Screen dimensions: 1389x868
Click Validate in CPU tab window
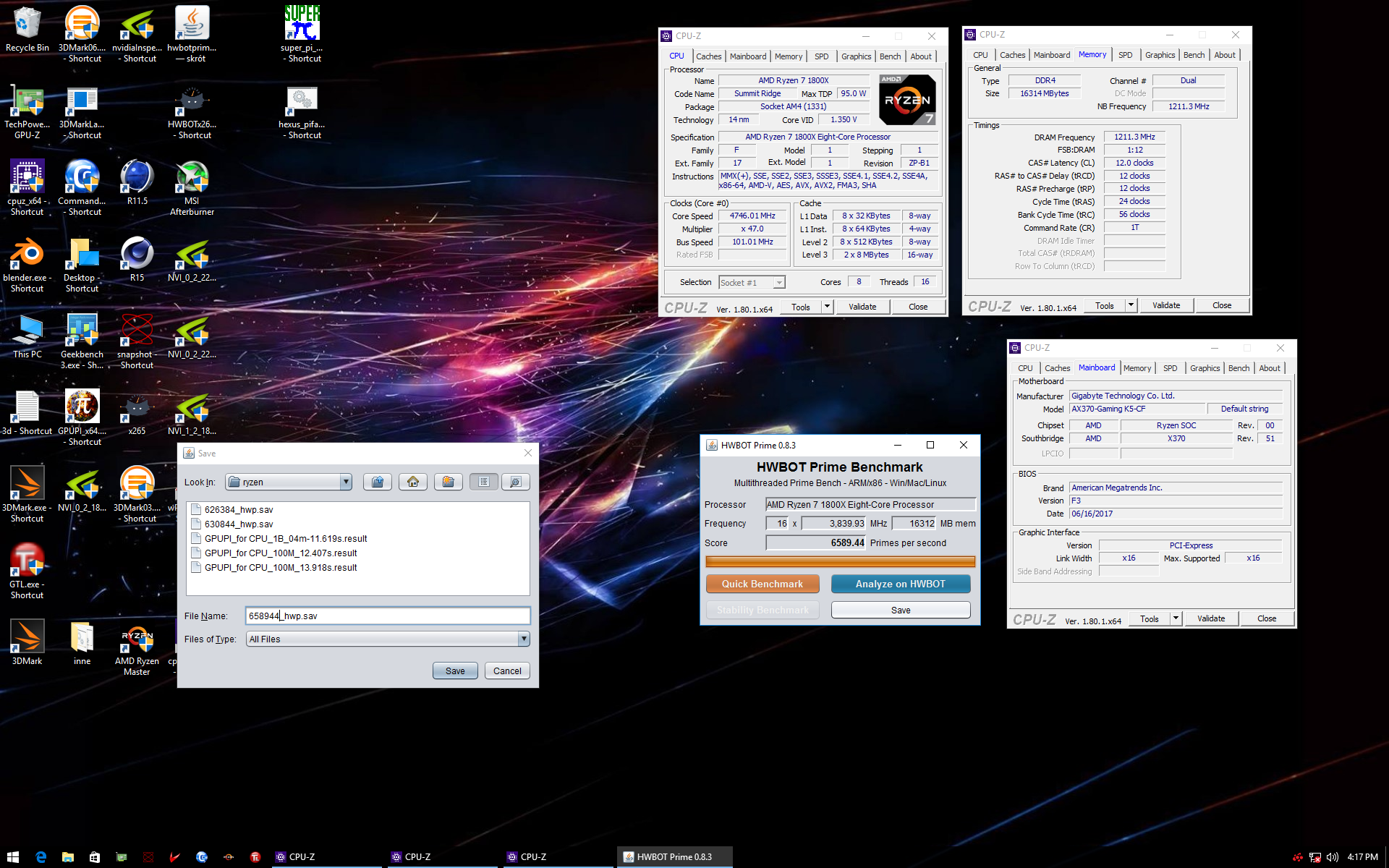point(862,307)
